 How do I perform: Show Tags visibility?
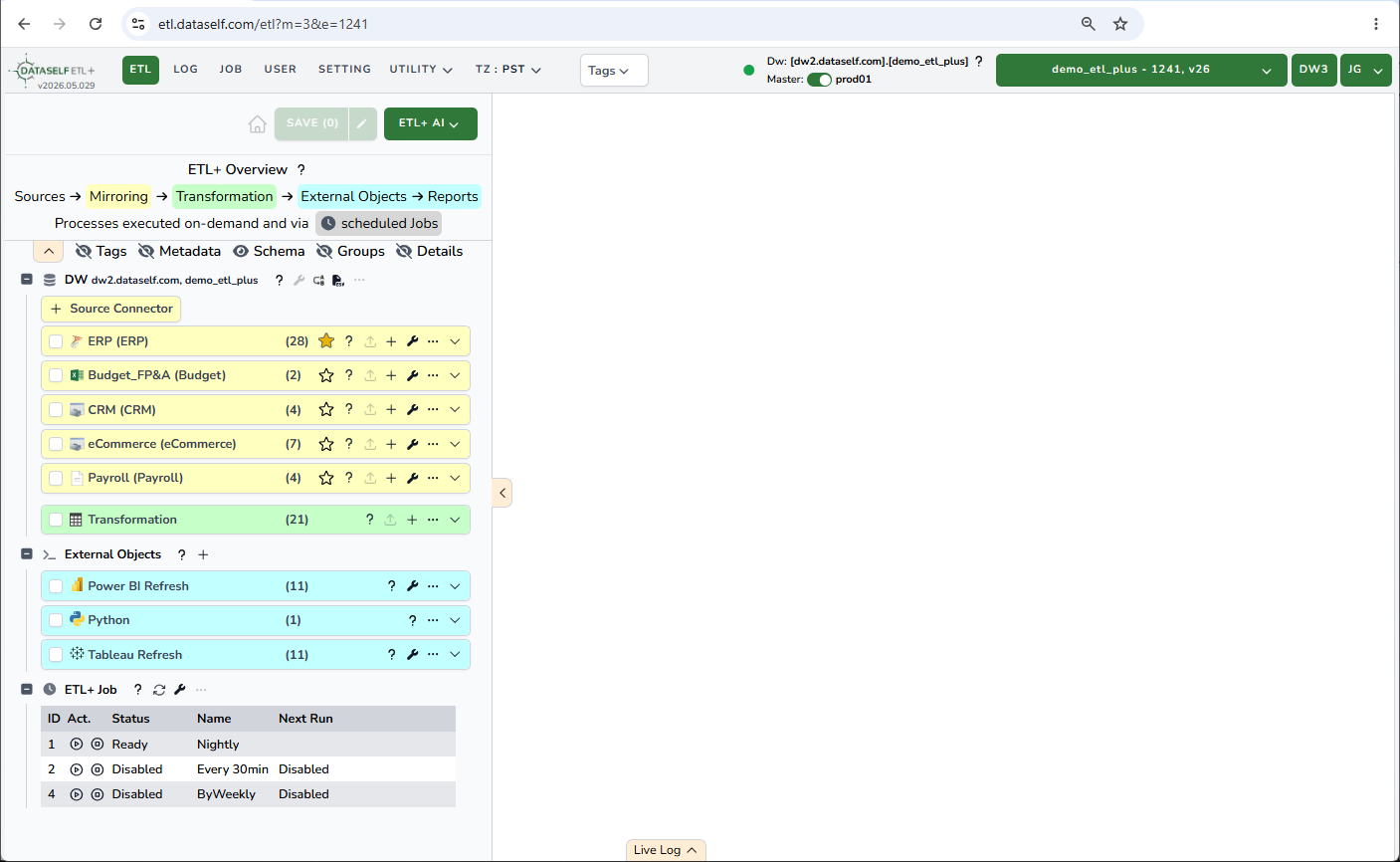pos(100,252)
